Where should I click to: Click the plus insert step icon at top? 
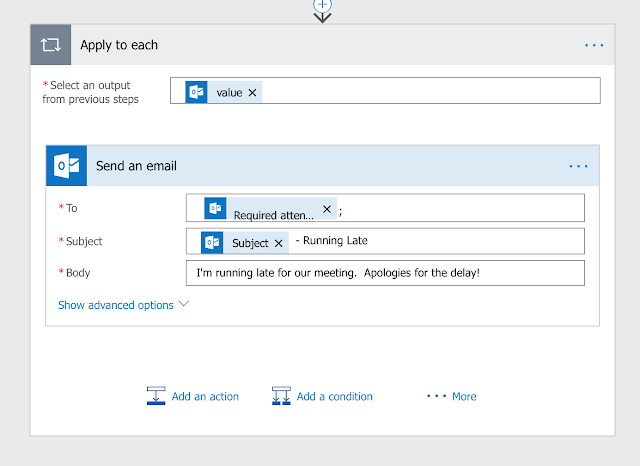(x=322, y=5)
